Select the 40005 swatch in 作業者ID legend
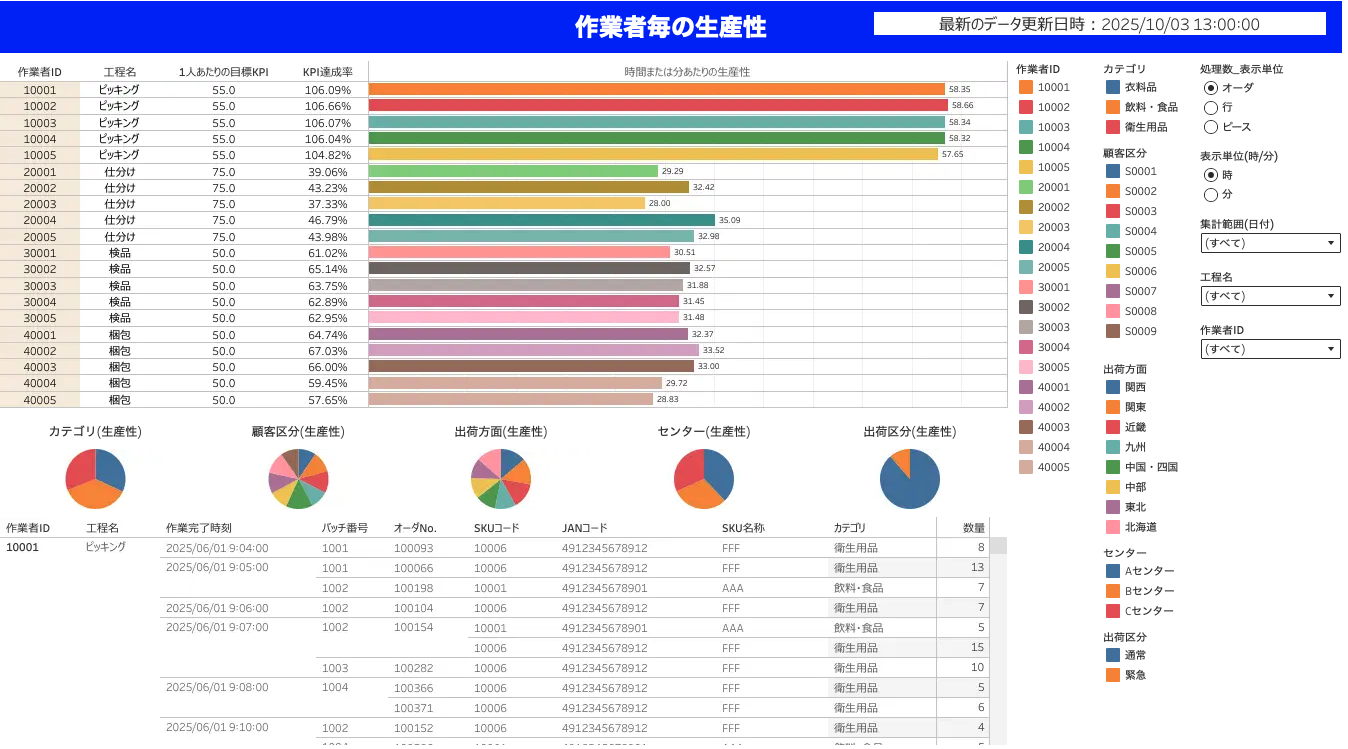Viewport: 1348px width, 749px height. [x=1026, y=467]
